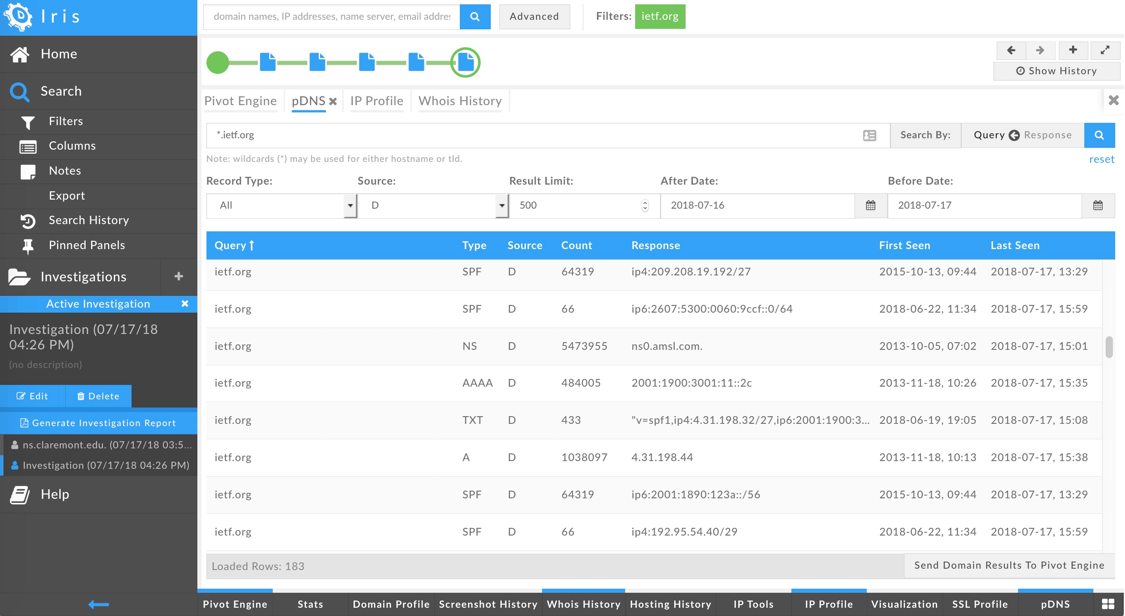The width and height of the screenshot is (1125, 616).
Task: Open the Stats bottom tab
Action: (310, 605)
